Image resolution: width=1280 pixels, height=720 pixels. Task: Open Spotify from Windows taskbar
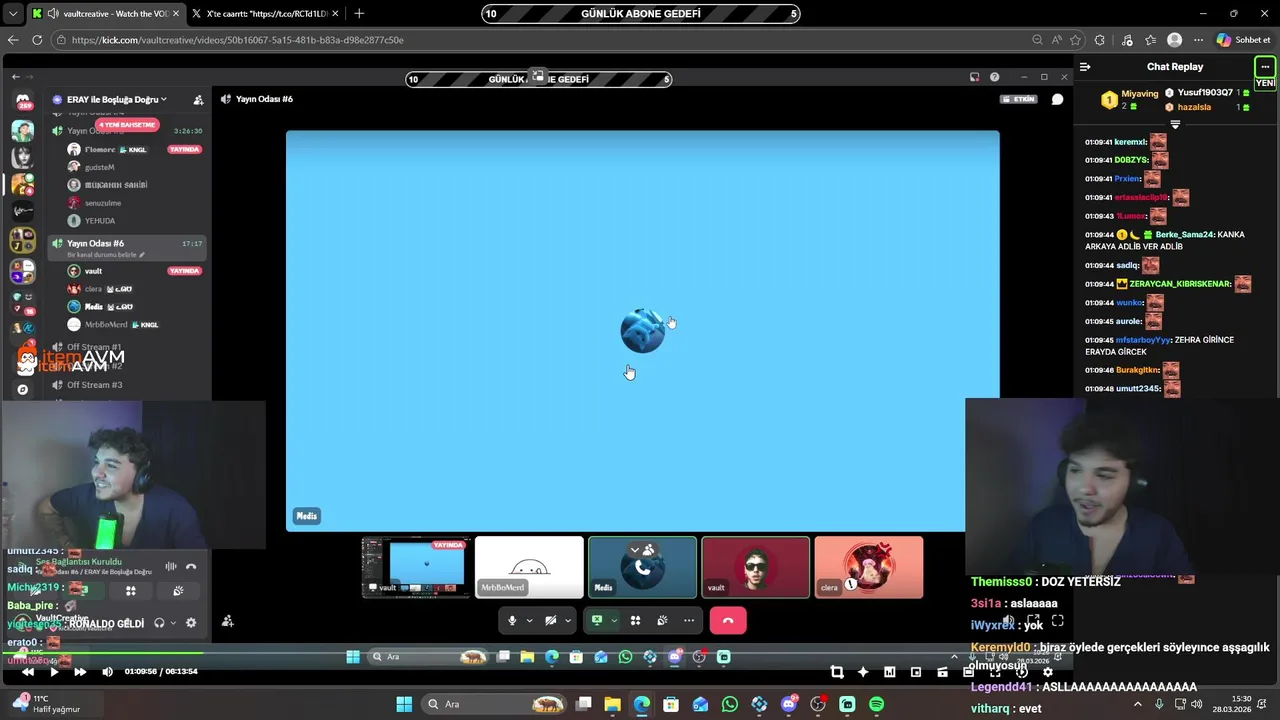point(877,705)
